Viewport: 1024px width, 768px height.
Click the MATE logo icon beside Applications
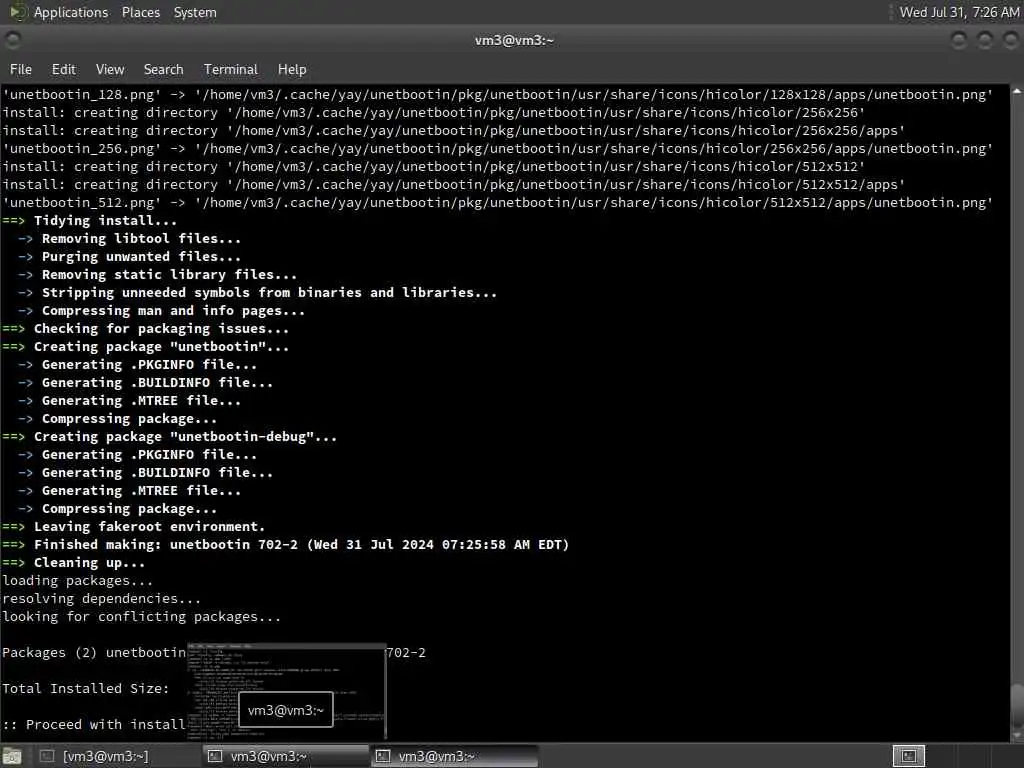click(18, 12)
